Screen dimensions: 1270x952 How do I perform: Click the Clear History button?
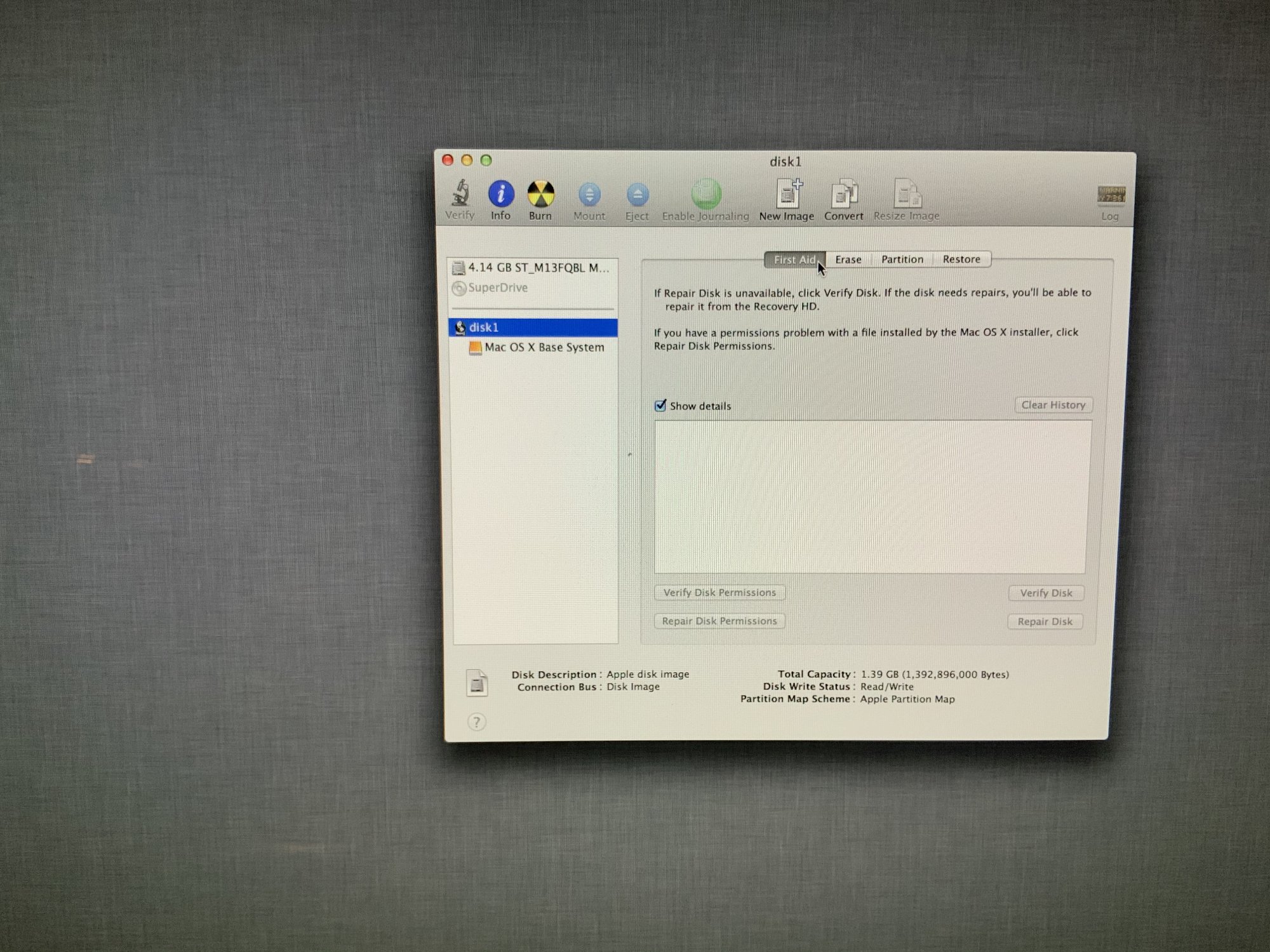(x=1053, y=405)
